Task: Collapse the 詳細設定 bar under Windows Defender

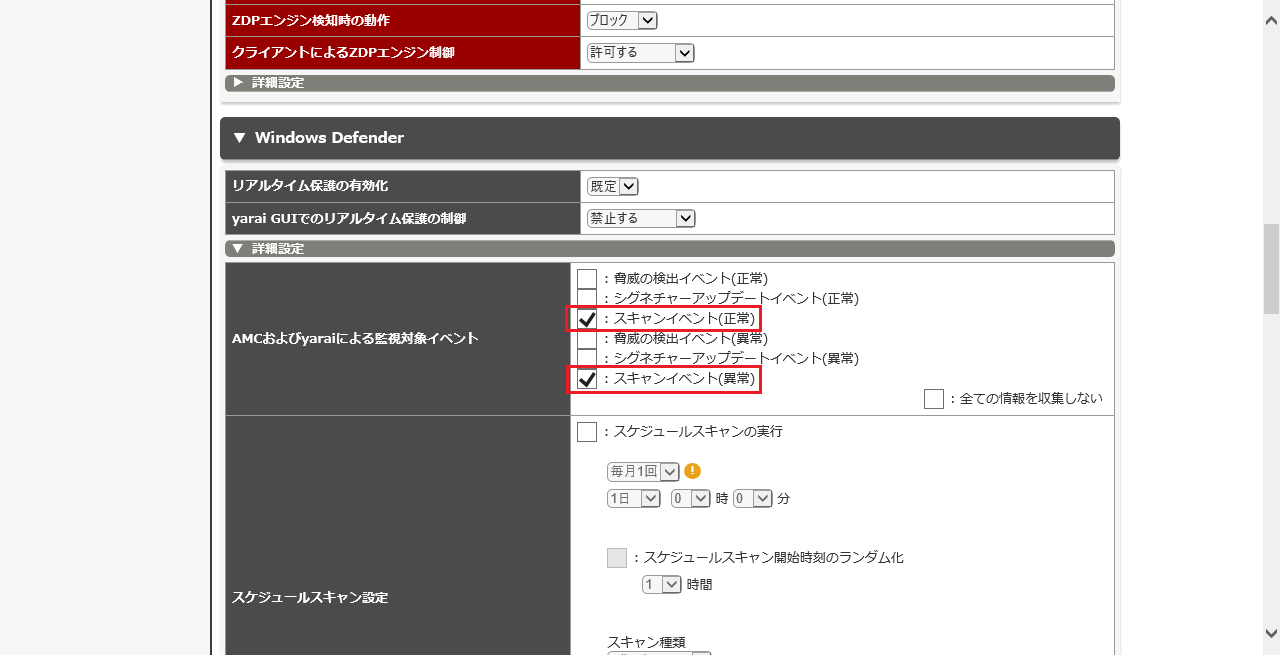Action: pyautogui.click(x=669, y=248)
